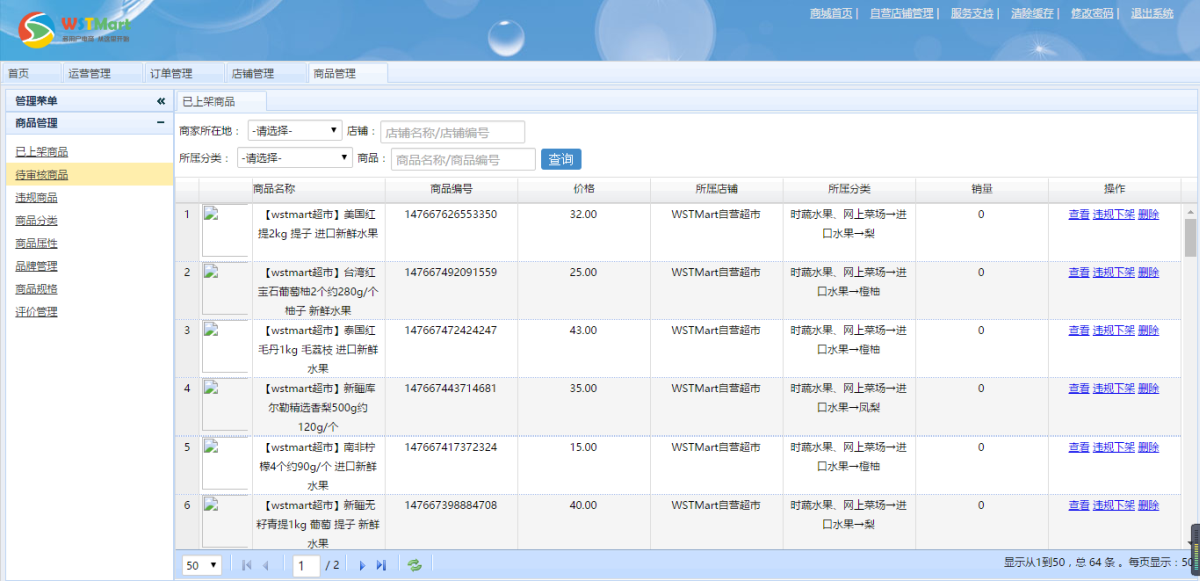Click product number 147667443714681
The image size is (1200, 581).
pos(451,388)
